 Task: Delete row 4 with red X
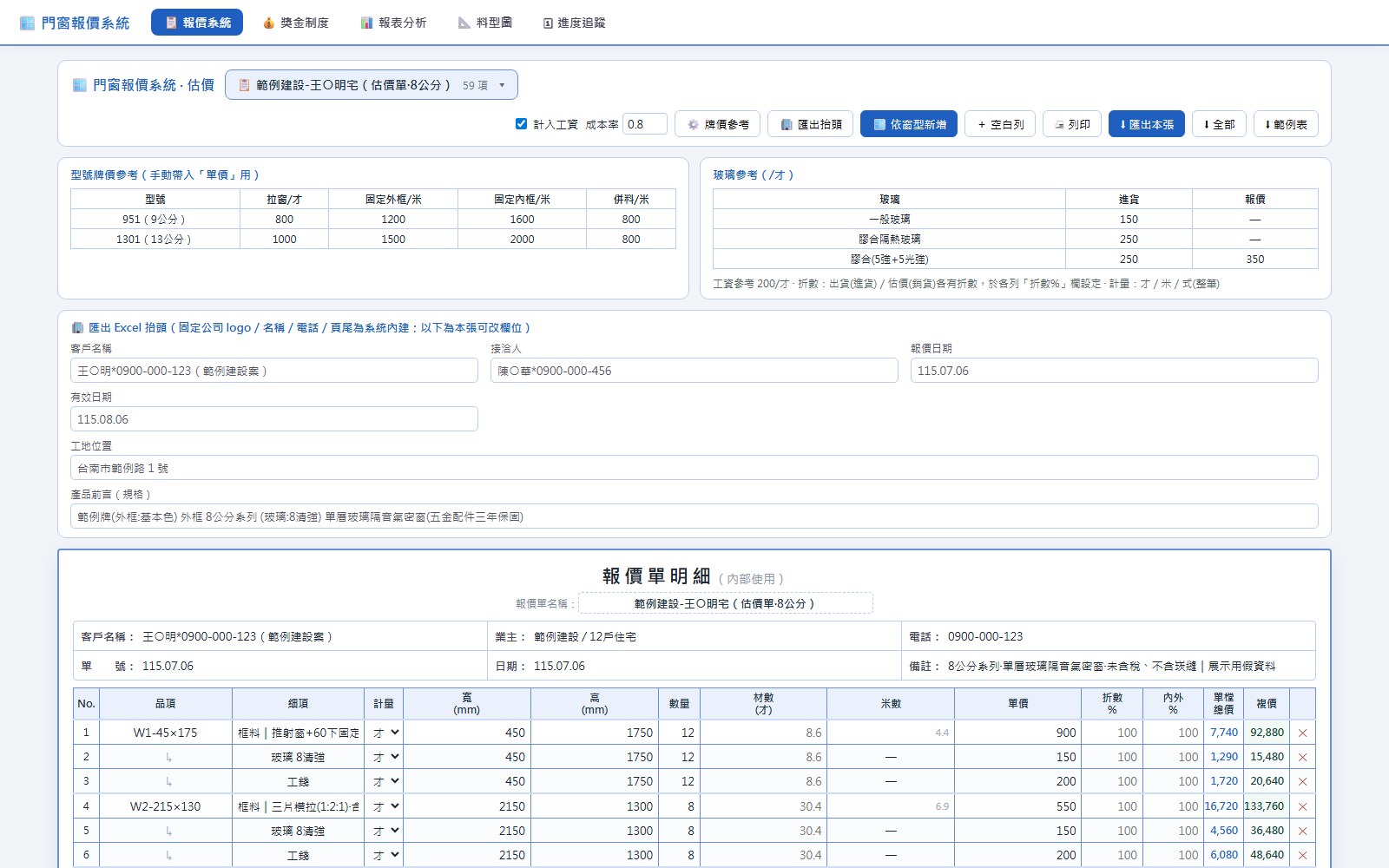(x=1302, y=806)
